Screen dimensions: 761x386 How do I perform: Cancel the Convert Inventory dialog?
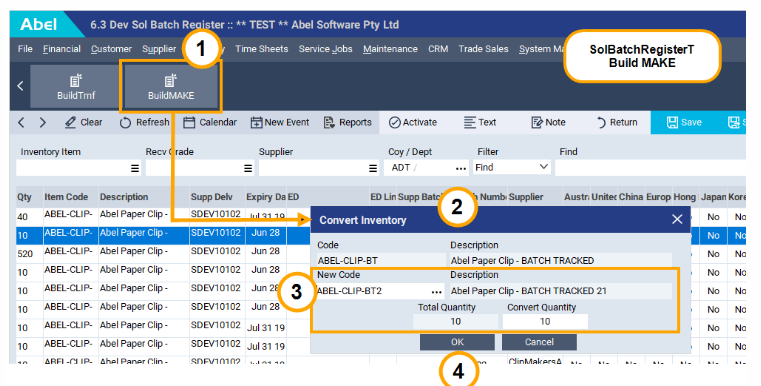(x=539, y=342)
